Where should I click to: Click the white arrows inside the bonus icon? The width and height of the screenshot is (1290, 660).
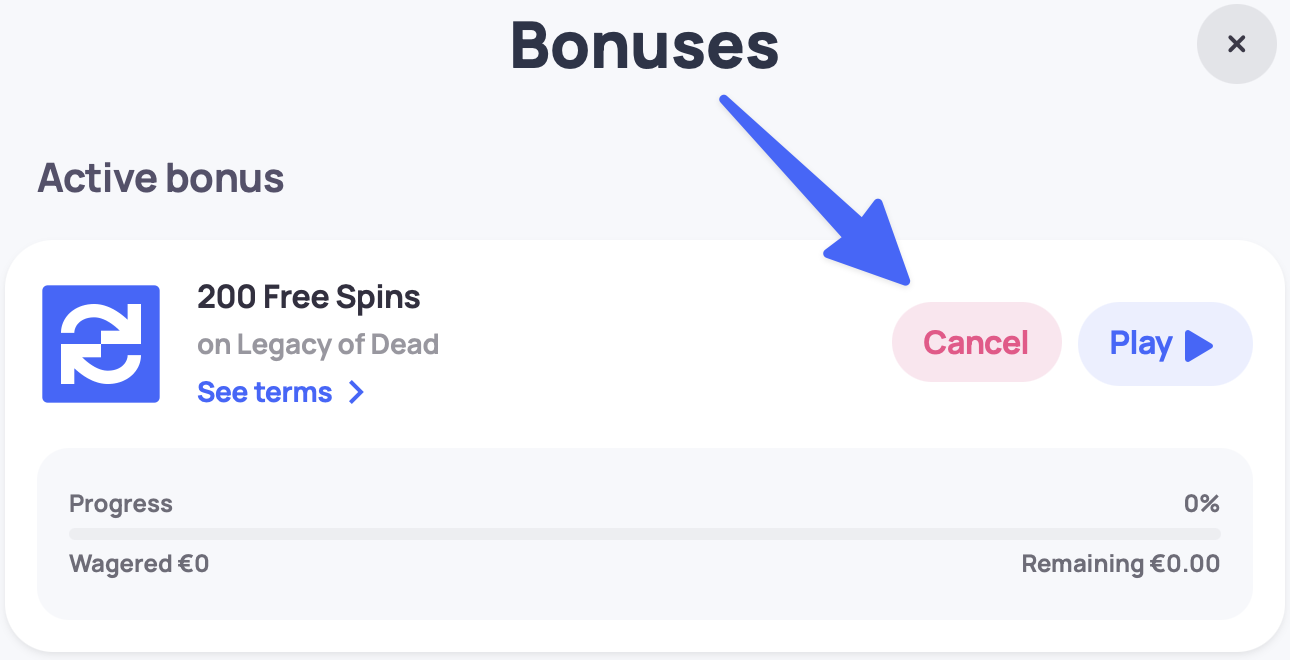click(101, 344)
